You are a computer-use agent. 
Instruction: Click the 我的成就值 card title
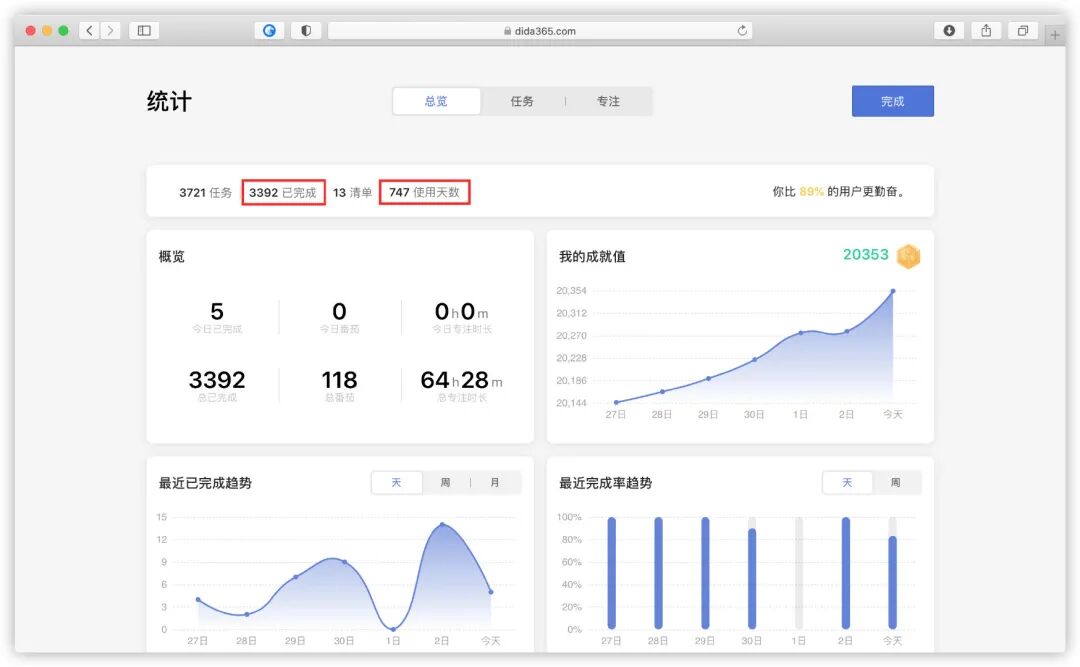(x=592, y=256)
